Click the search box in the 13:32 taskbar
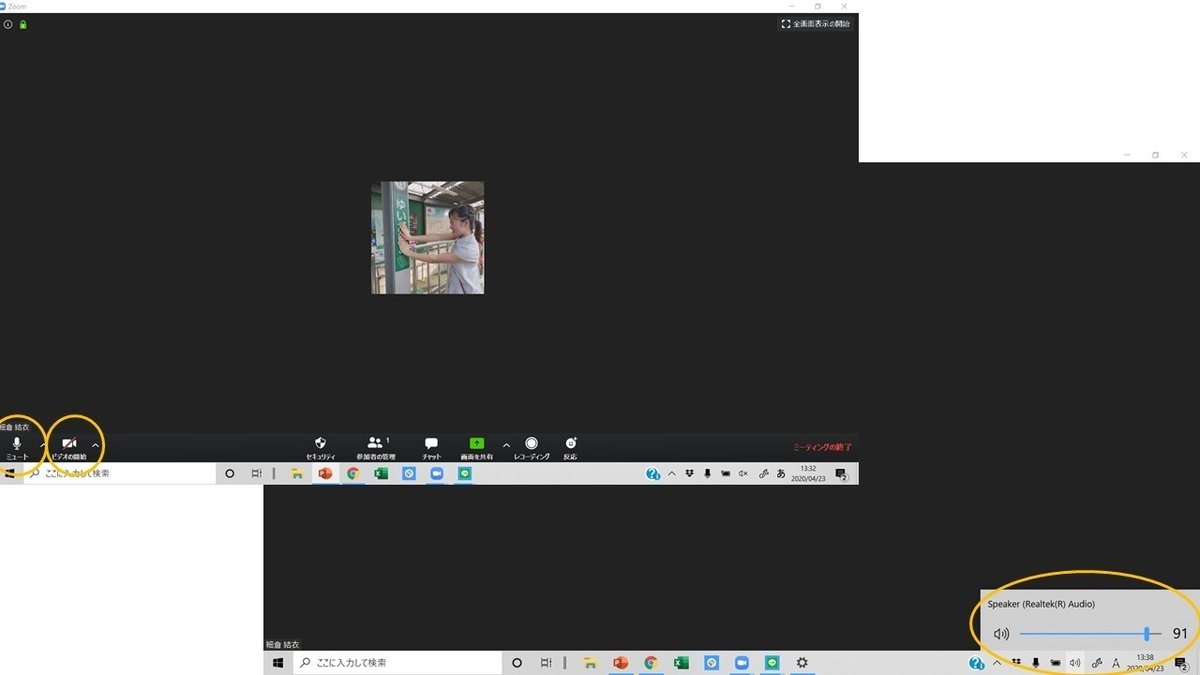The width and height of the screenshot is (1200, 675). coord(119,473)
